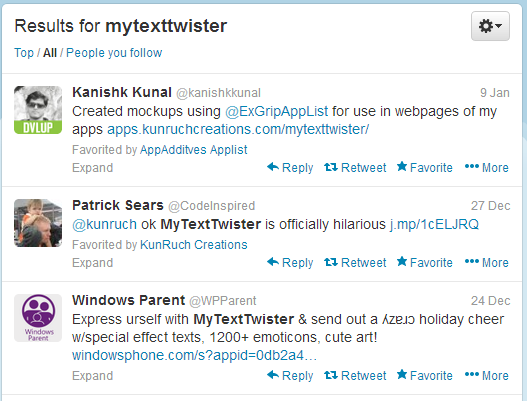Favorite Kanishk Kunal's tweet
This screenshot has width=527, height=401.
(424, 167)
